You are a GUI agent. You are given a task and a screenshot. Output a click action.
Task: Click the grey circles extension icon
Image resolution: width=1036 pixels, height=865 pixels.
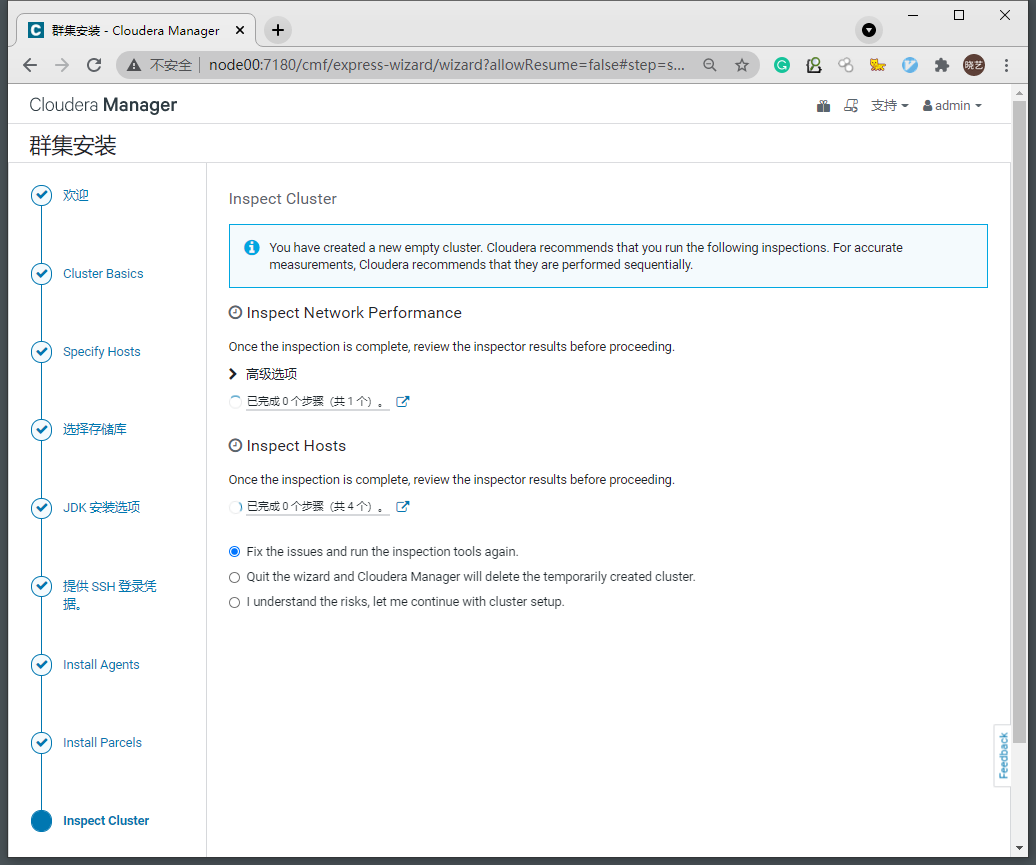846,65
